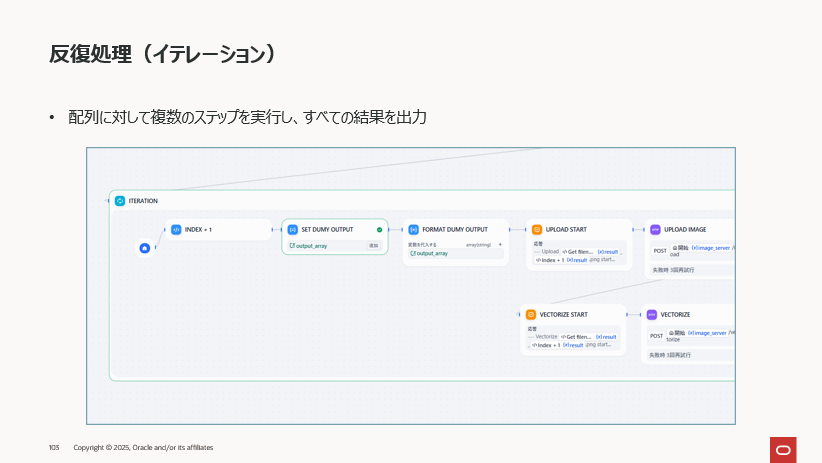Click green success checkmark on SET DUMY OUTPUT
The height and width of the screenshot is (463, 822).
tap(380, 230)
